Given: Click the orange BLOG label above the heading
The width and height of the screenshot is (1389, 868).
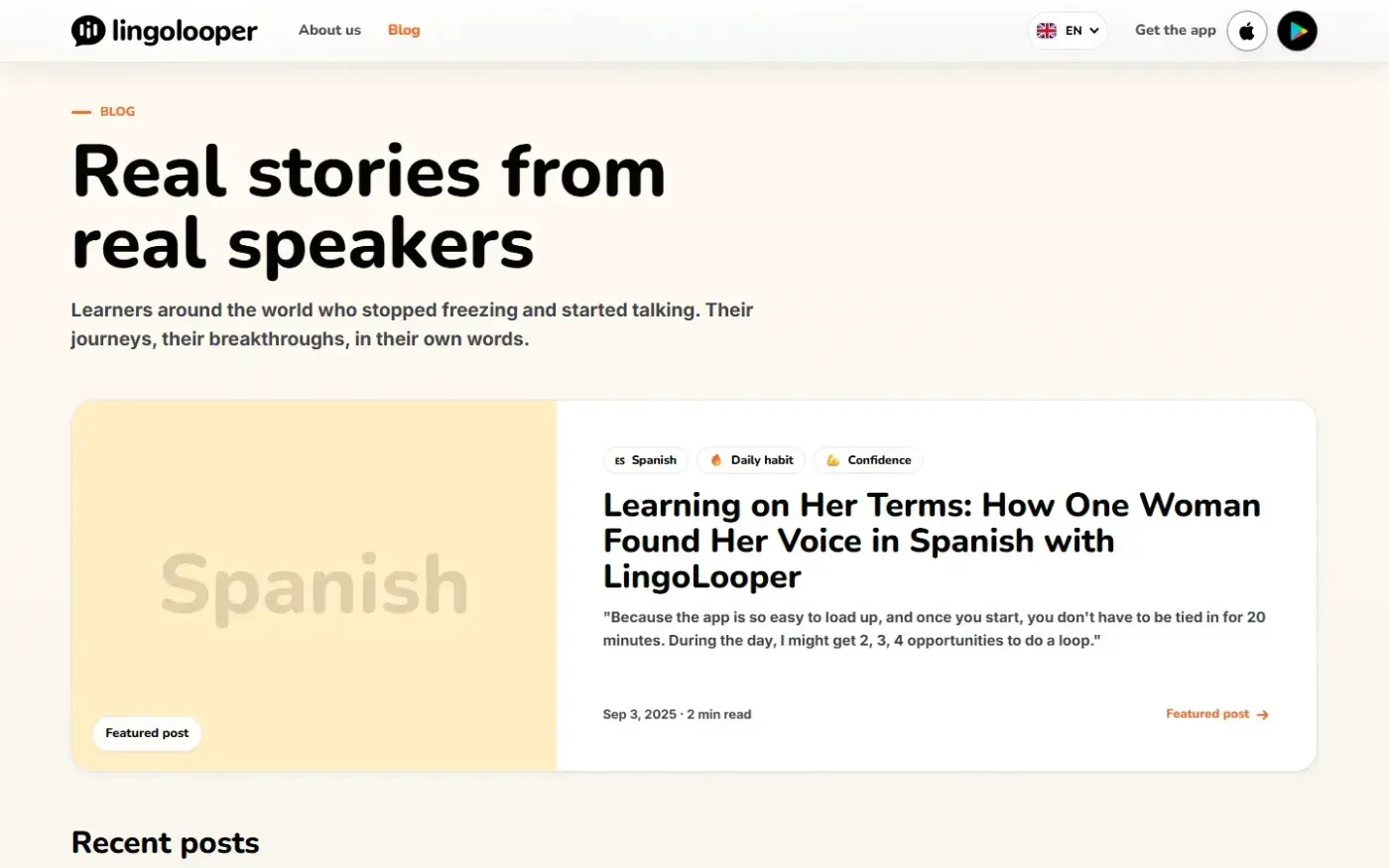Looking at the screenshot, I should point(117,111).
